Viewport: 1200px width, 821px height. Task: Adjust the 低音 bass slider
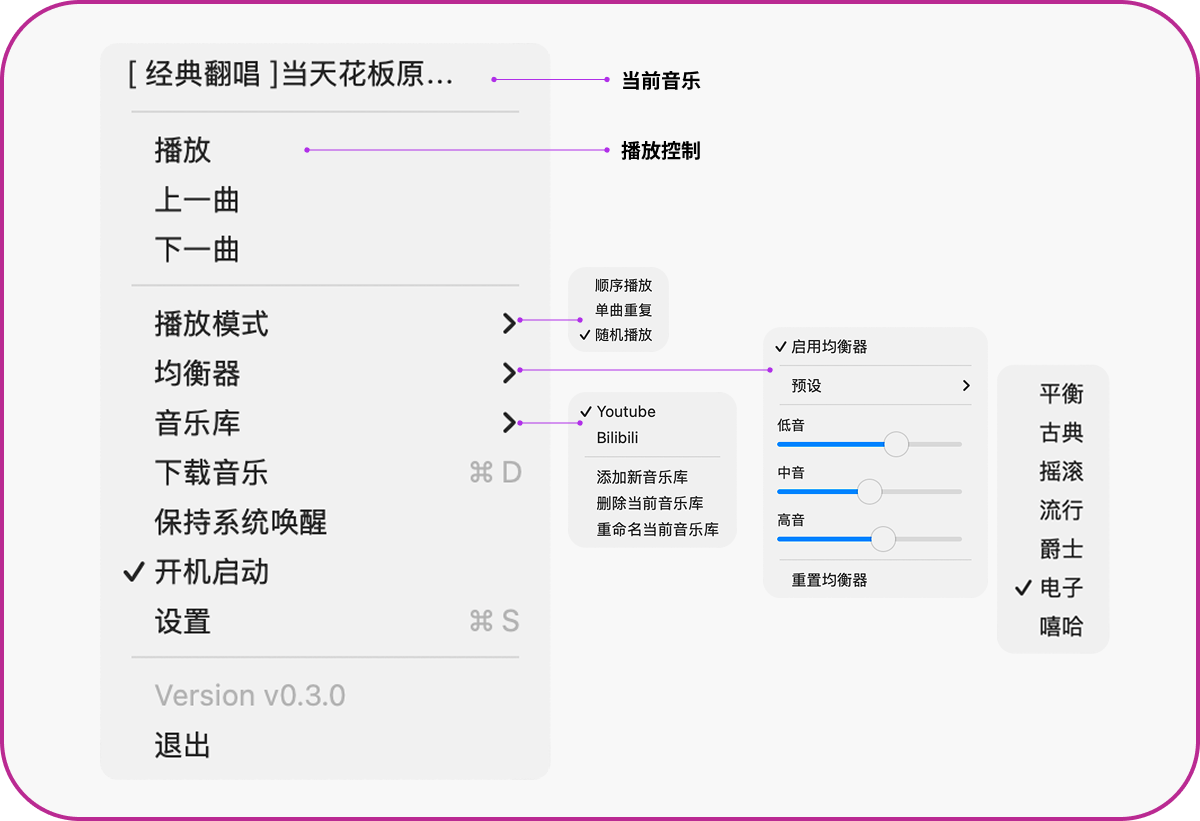895,444
